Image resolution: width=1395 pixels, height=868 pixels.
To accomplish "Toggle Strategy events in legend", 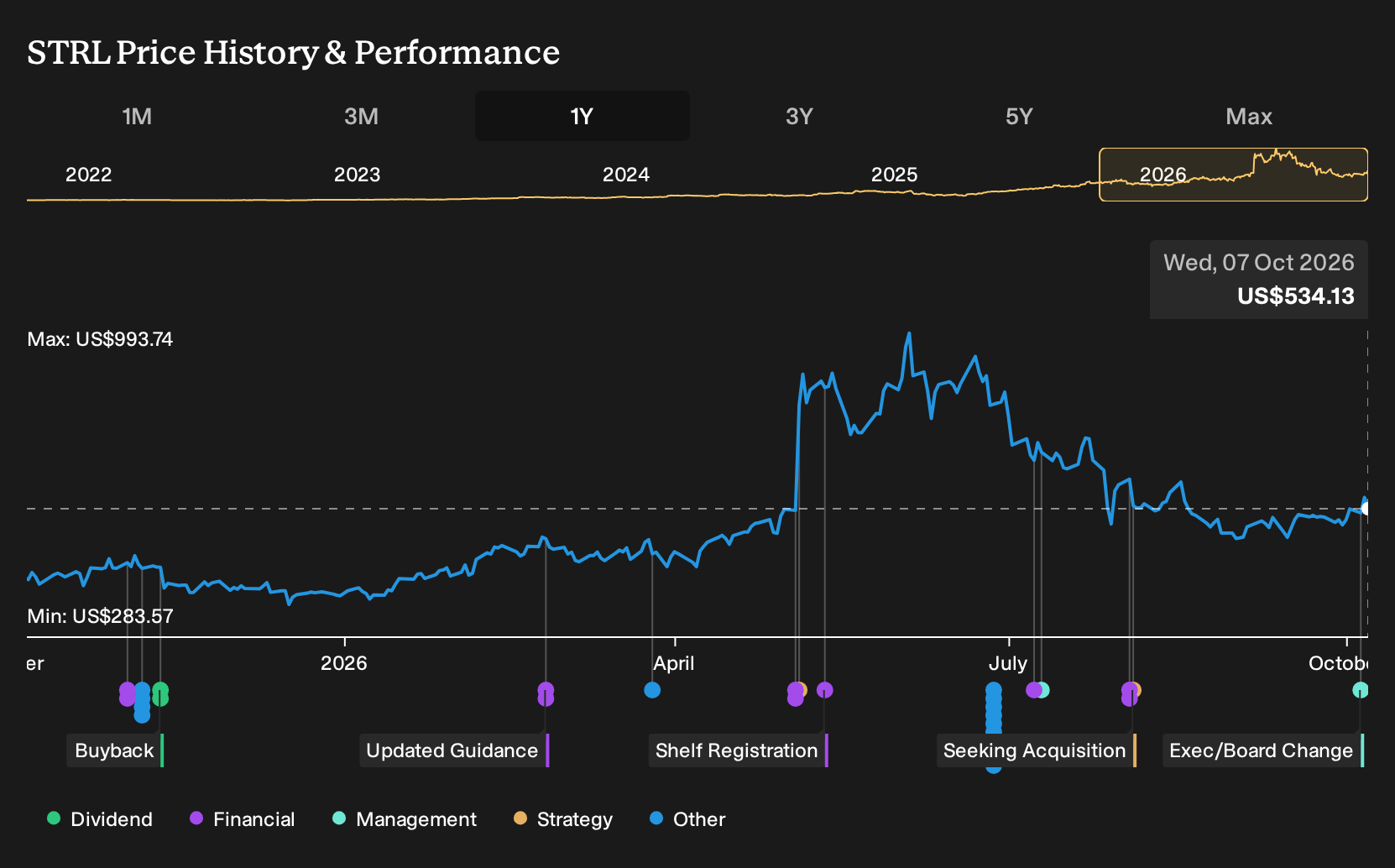I will click(563, 819).
